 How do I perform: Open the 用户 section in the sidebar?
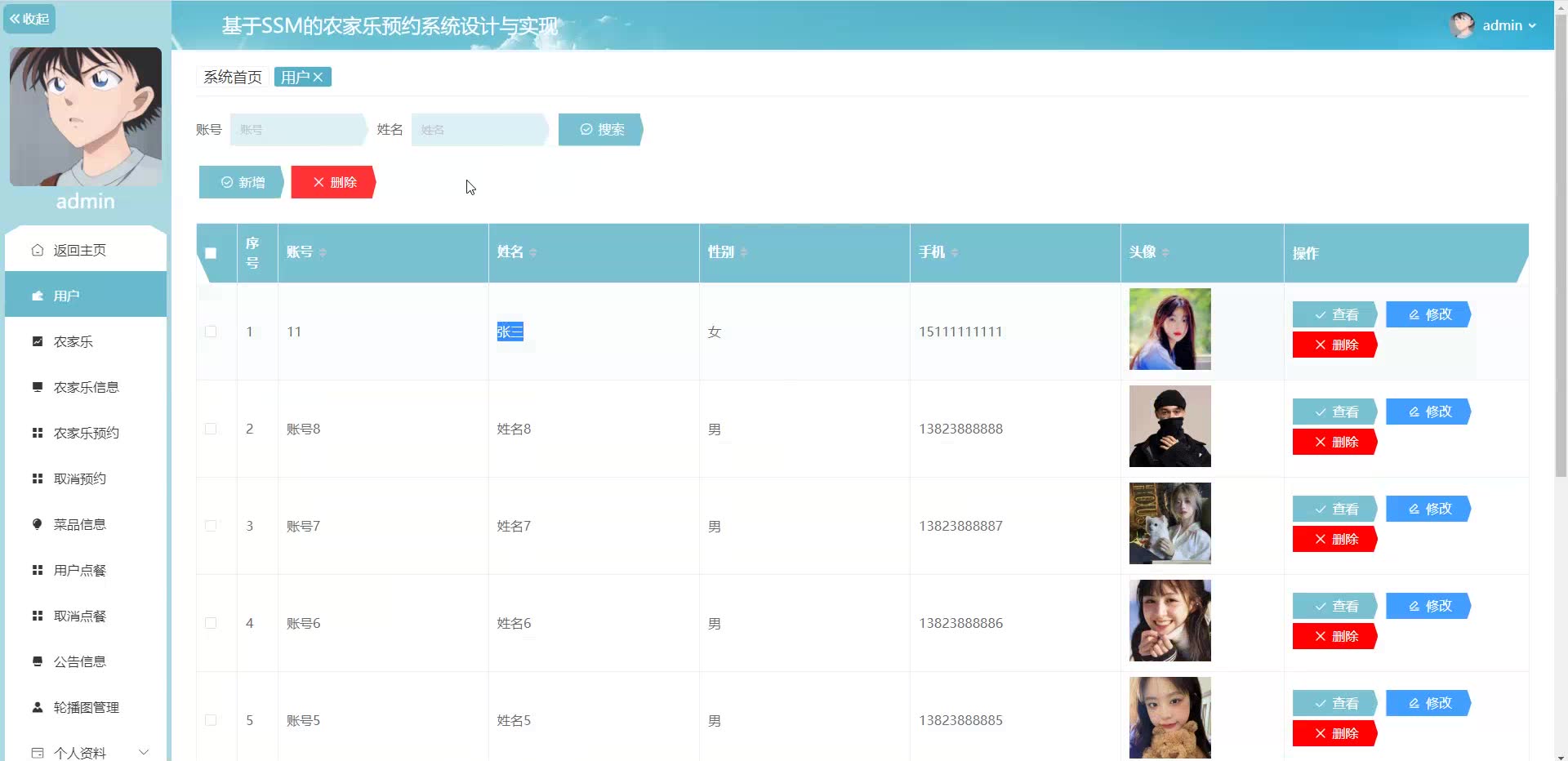[69, 296]
